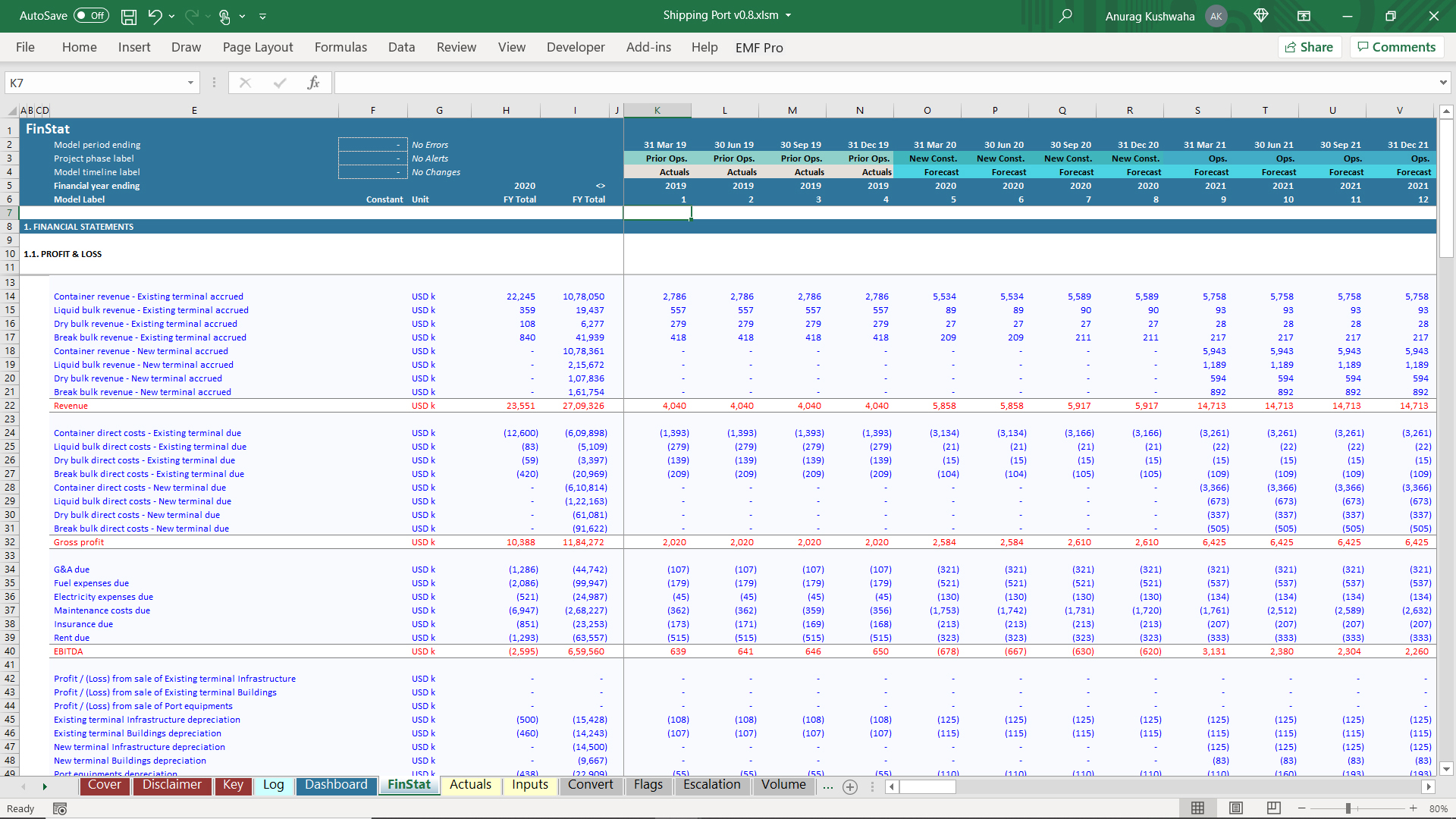Image resolution: width=1456 pixels, height=819 pixels.
Task: Click the zoom slider handle
Action: coord(1348,808)
